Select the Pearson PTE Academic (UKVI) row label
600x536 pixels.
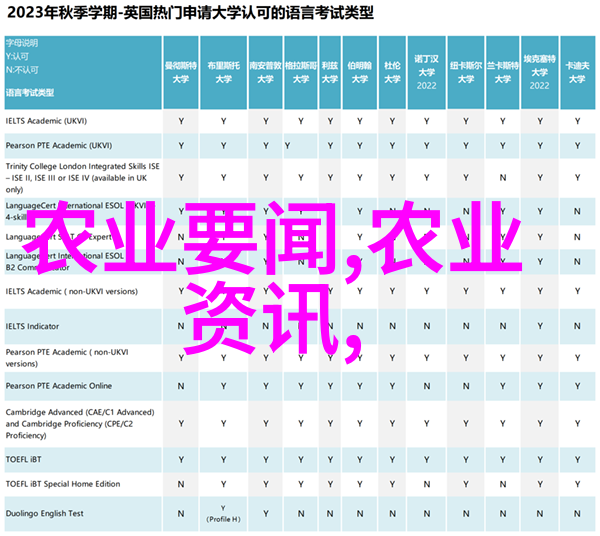click(59, 146)
